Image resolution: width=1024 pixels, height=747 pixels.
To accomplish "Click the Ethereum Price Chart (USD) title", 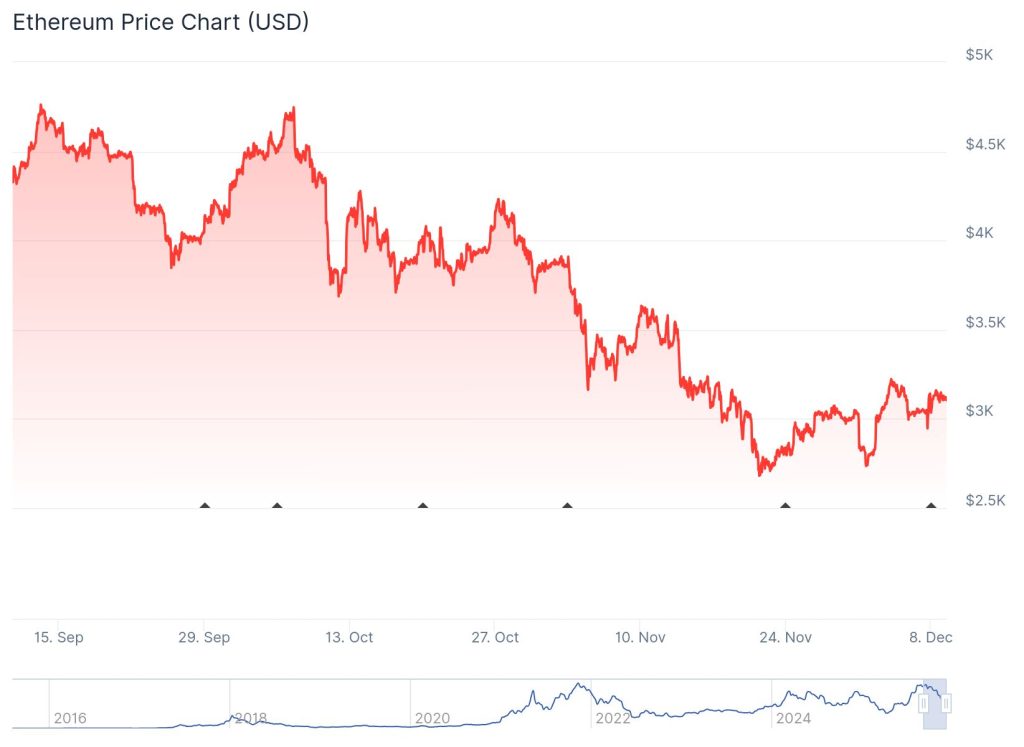I will tap(160, 22).
